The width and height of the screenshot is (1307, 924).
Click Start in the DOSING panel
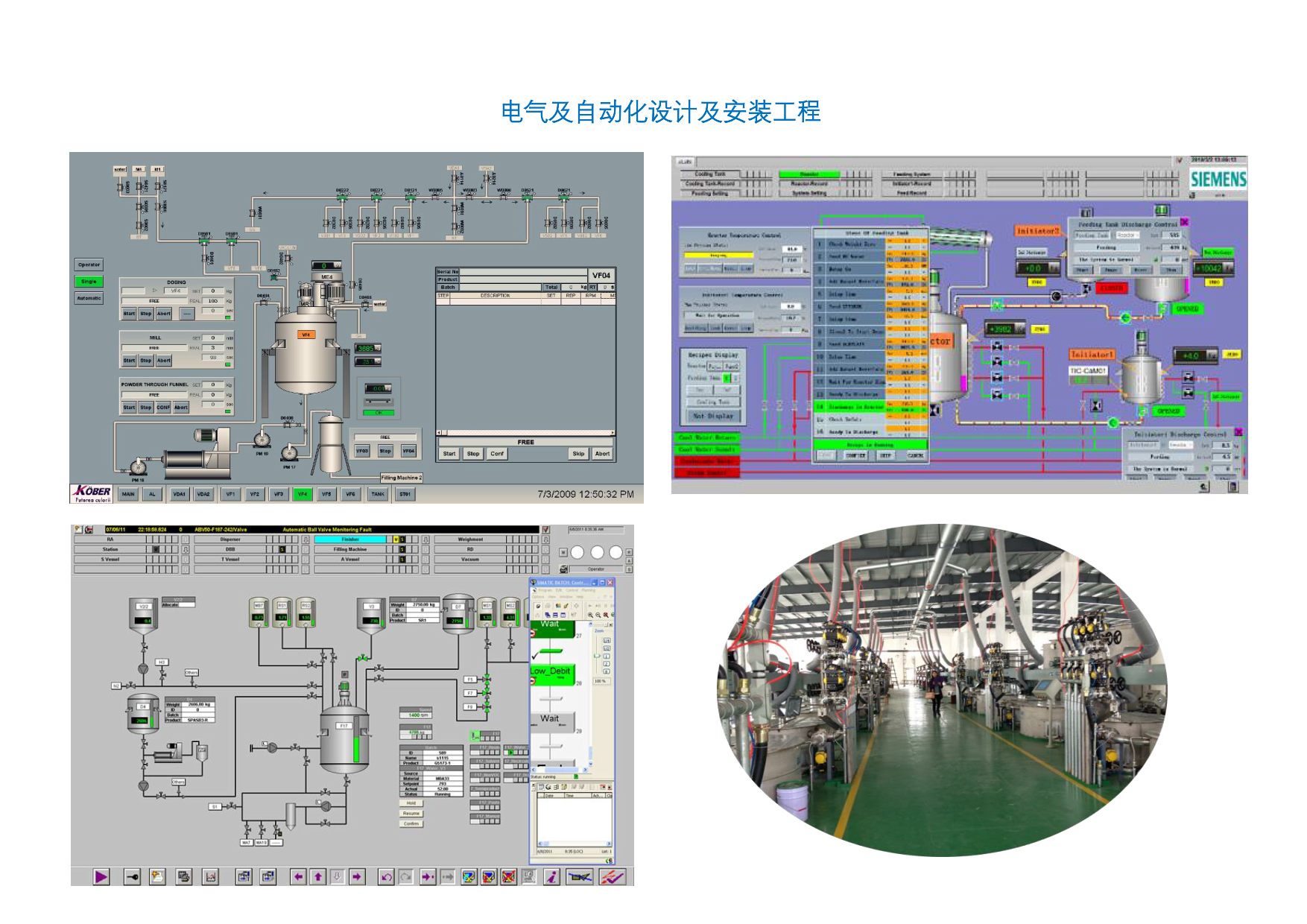click(129, 314)
